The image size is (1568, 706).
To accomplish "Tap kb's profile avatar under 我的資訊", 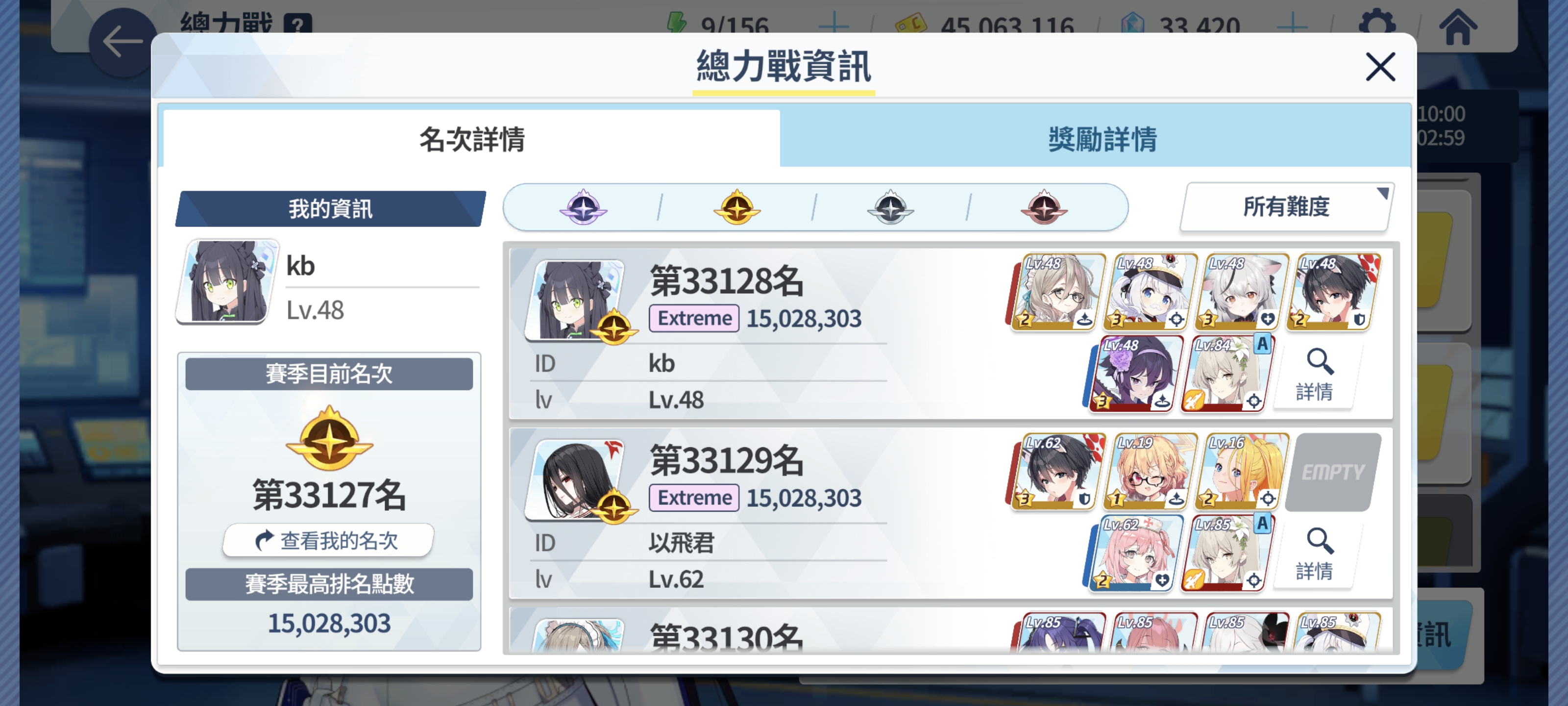I will [227, 281].
